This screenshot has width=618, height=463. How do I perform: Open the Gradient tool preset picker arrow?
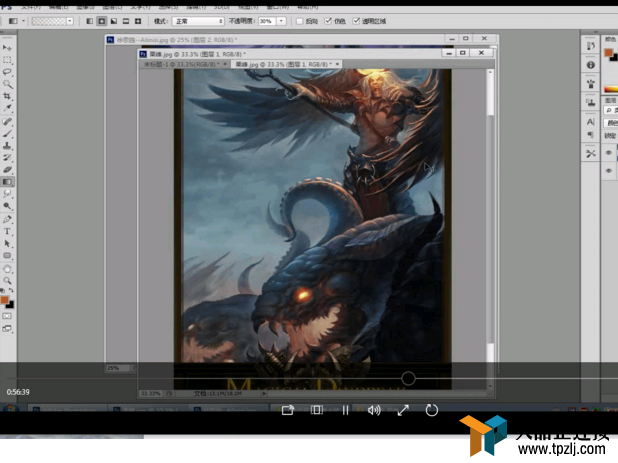click(x=23, y=21)
